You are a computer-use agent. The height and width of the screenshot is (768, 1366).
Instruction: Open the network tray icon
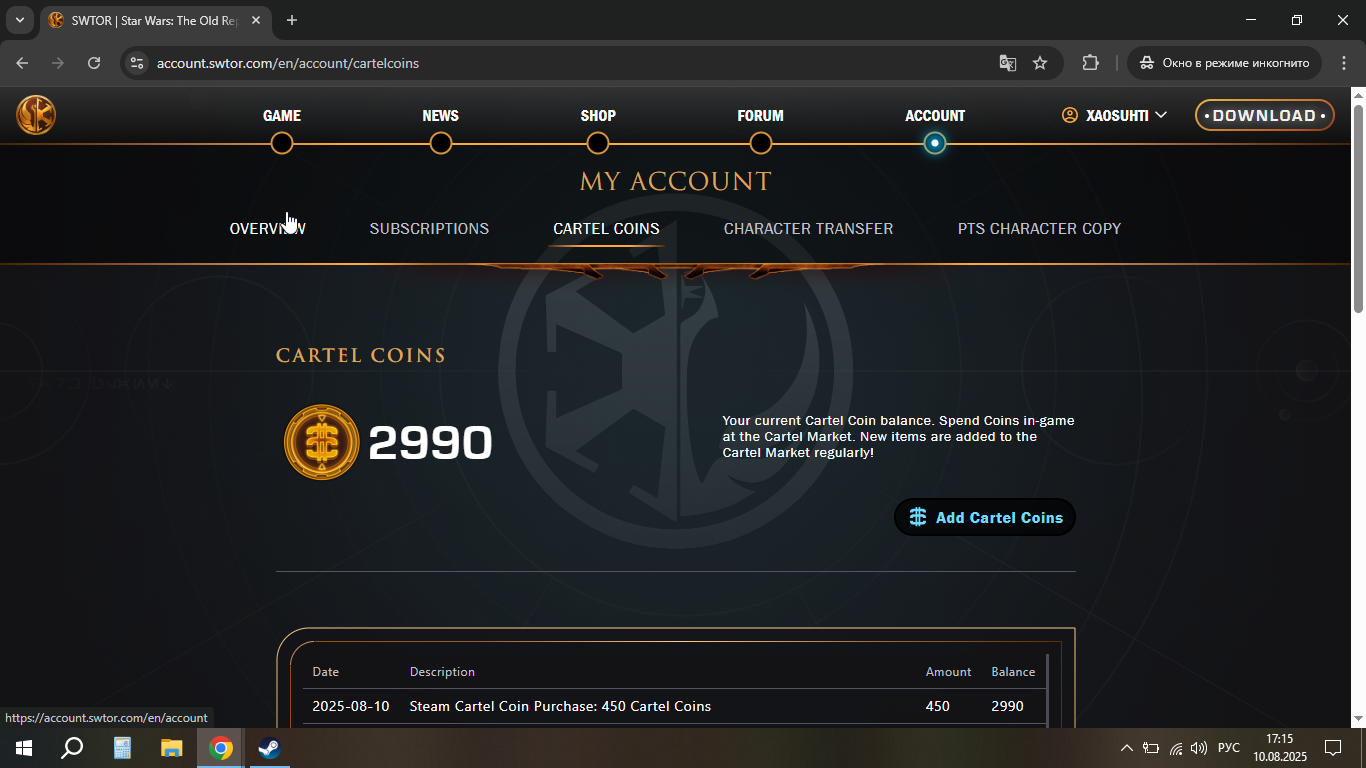(1176, 748)
